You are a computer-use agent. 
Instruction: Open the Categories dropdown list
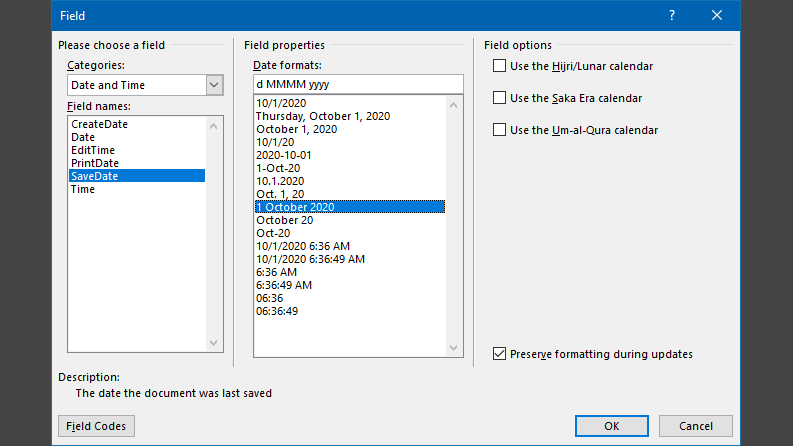214,86
